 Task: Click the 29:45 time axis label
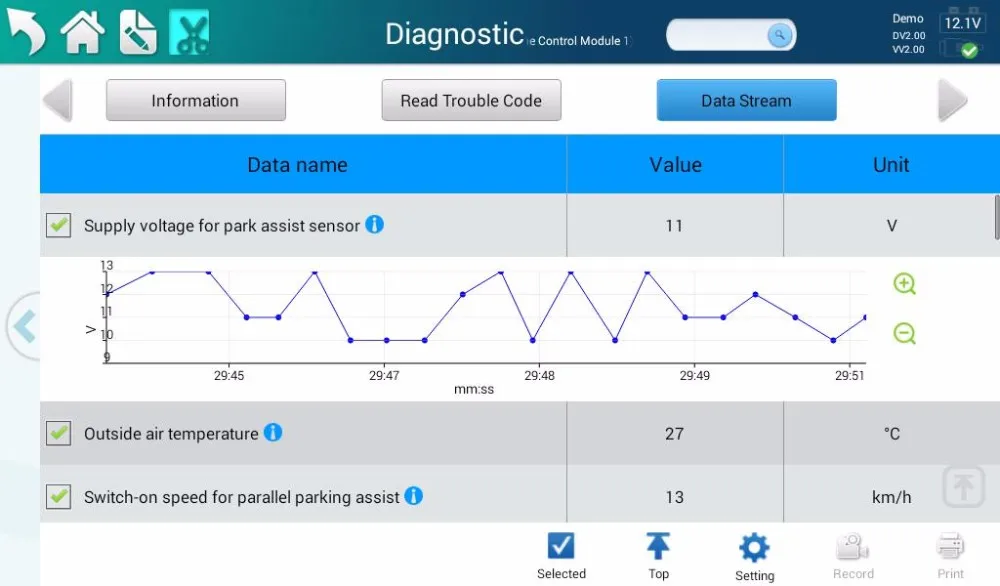point(229,376)
